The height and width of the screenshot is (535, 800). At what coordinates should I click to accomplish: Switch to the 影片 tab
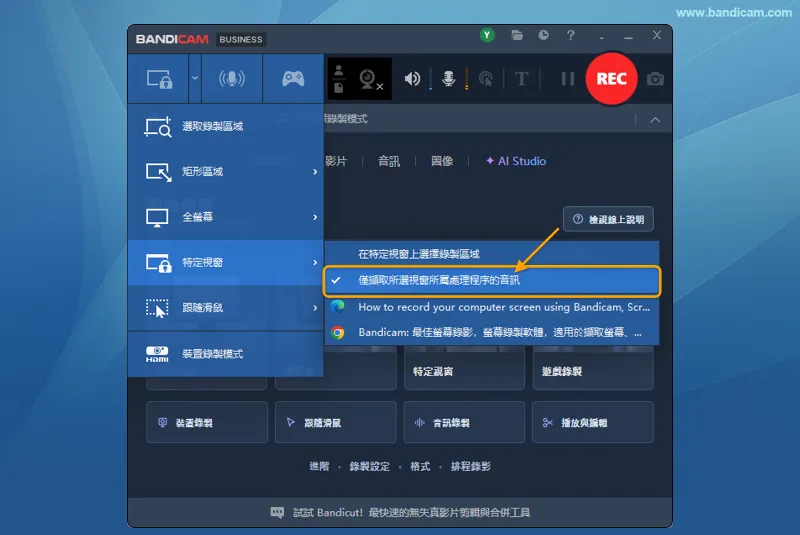(336, 161)
